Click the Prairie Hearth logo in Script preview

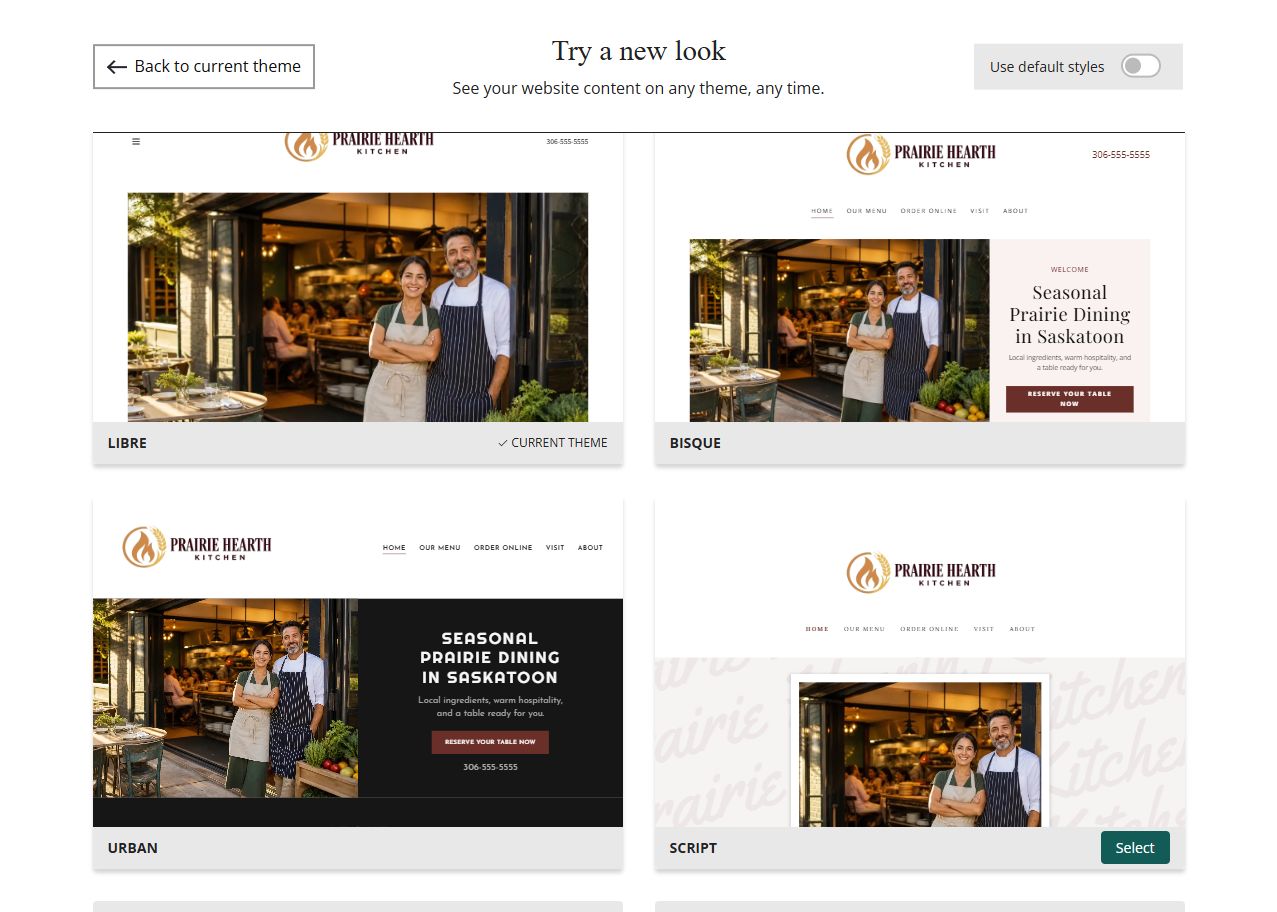pyautogui.click(x=921, y=573)
